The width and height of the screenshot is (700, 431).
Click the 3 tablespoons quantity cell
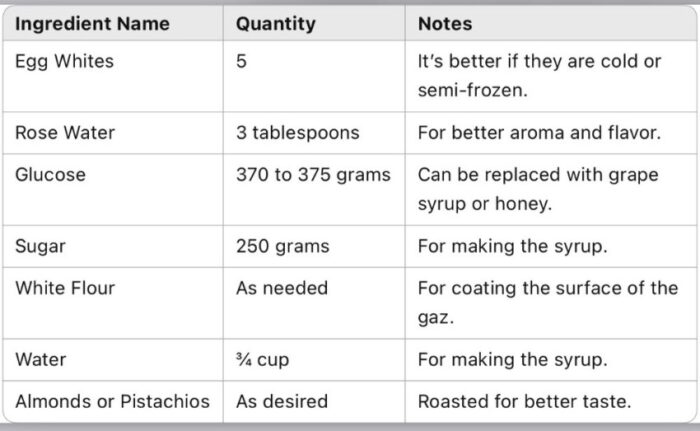297,133
